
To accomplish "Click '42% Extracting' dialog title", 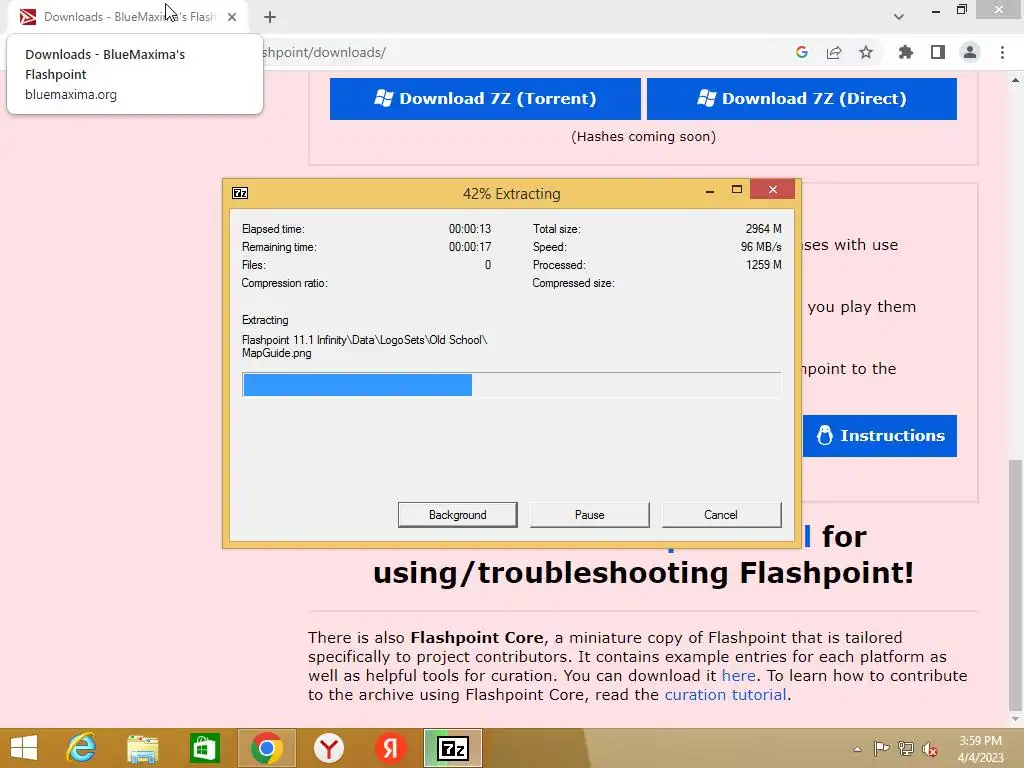I will click(x=511, y=193).
